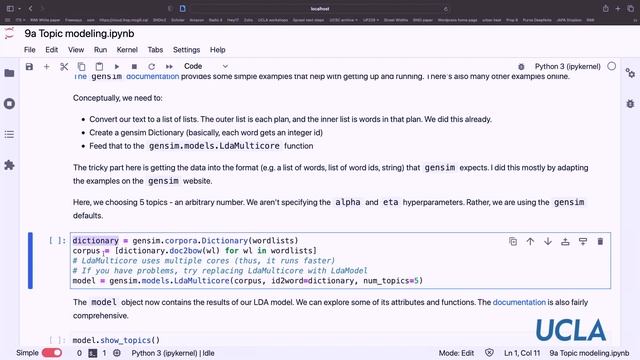Cut the selected cell with scissors icon

[64, 67]
